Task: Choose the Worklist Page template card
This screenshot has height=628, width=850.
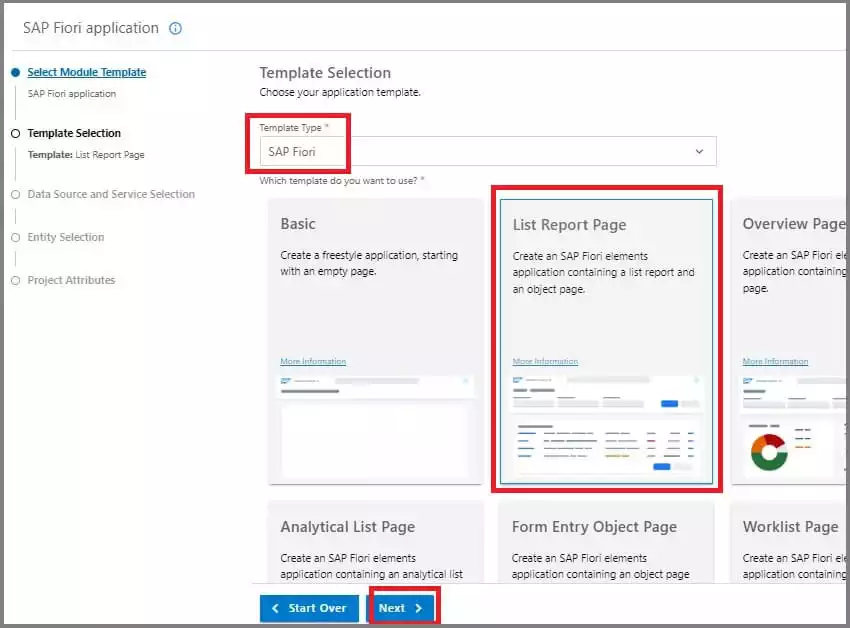Action: coord(790,542)
